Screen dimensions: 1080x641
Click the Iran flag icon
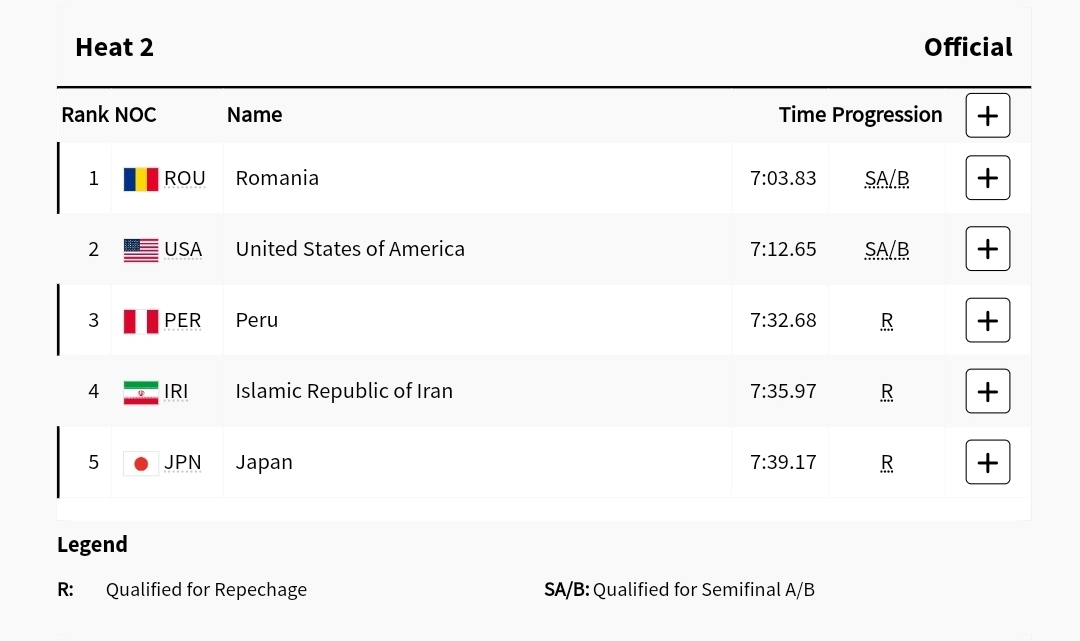[141, 392]
